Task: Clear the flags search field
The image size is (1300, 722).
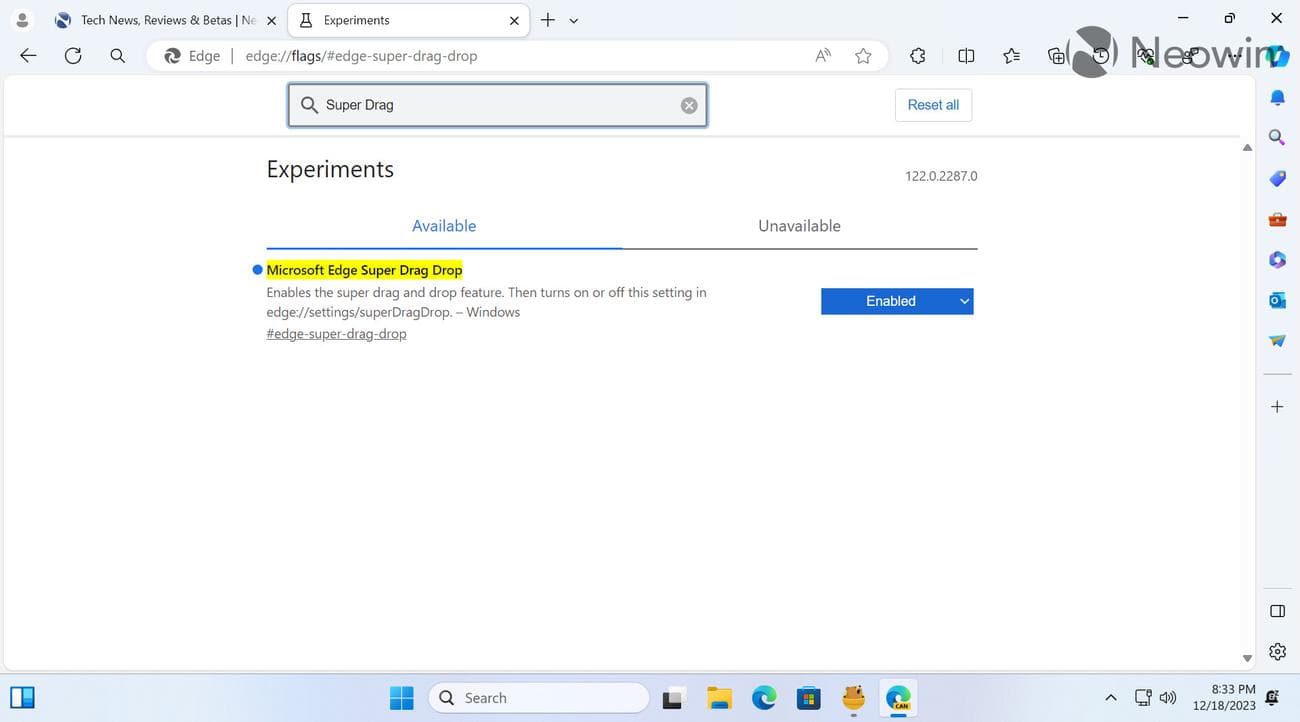Action: click(x=688, y=104)
